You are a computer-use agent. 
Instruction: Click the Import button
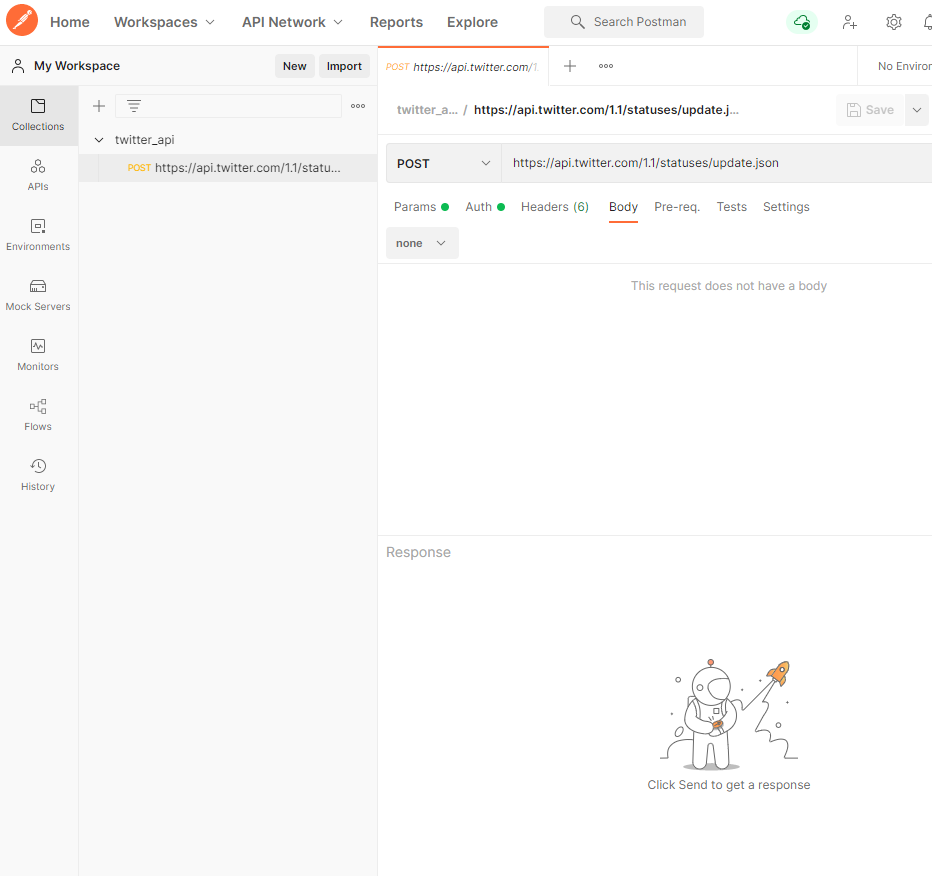(x=344, y=66)
